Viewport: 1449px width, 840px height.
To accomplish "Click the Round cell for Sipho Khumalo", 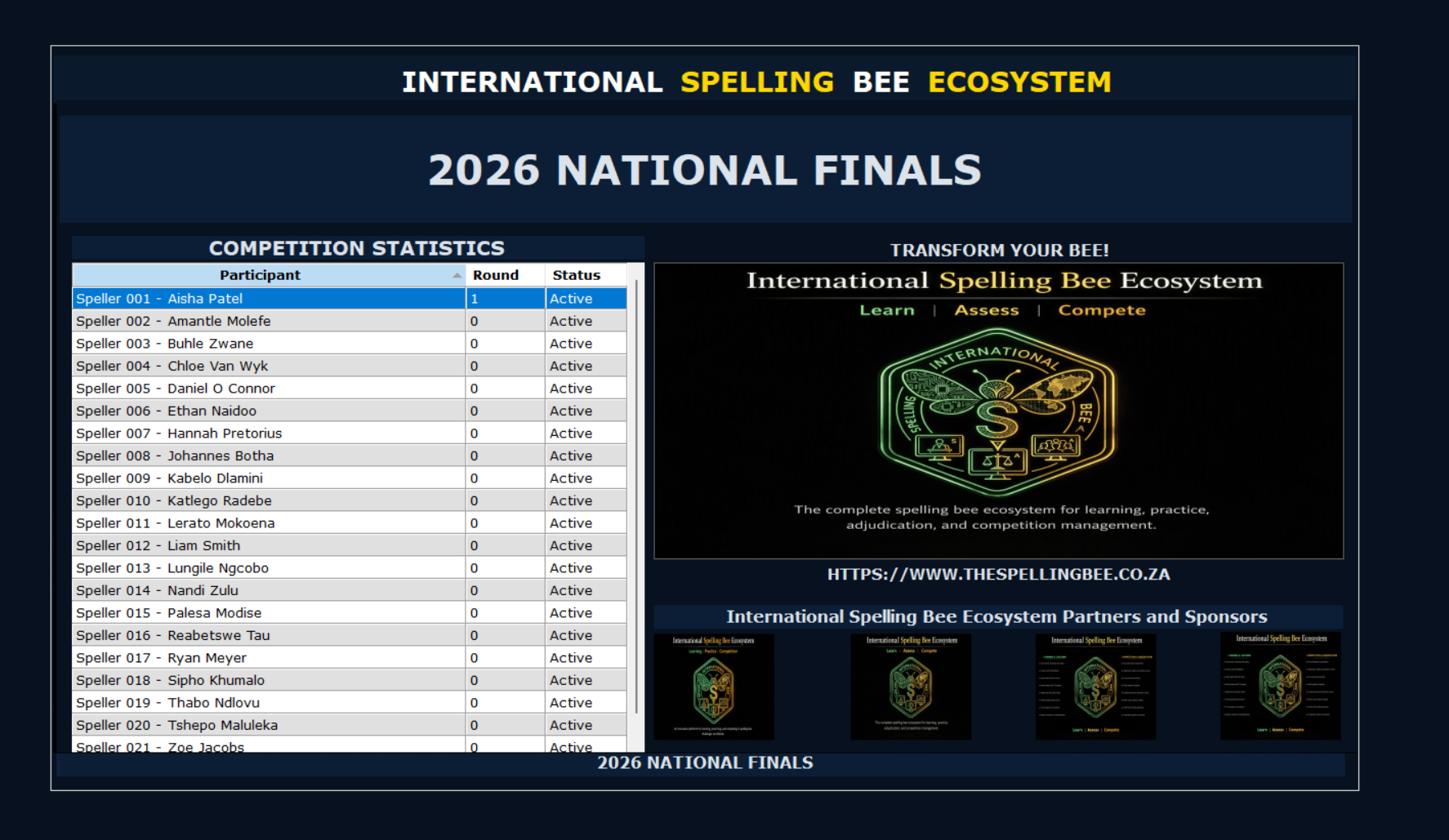I will pos(506,681).
